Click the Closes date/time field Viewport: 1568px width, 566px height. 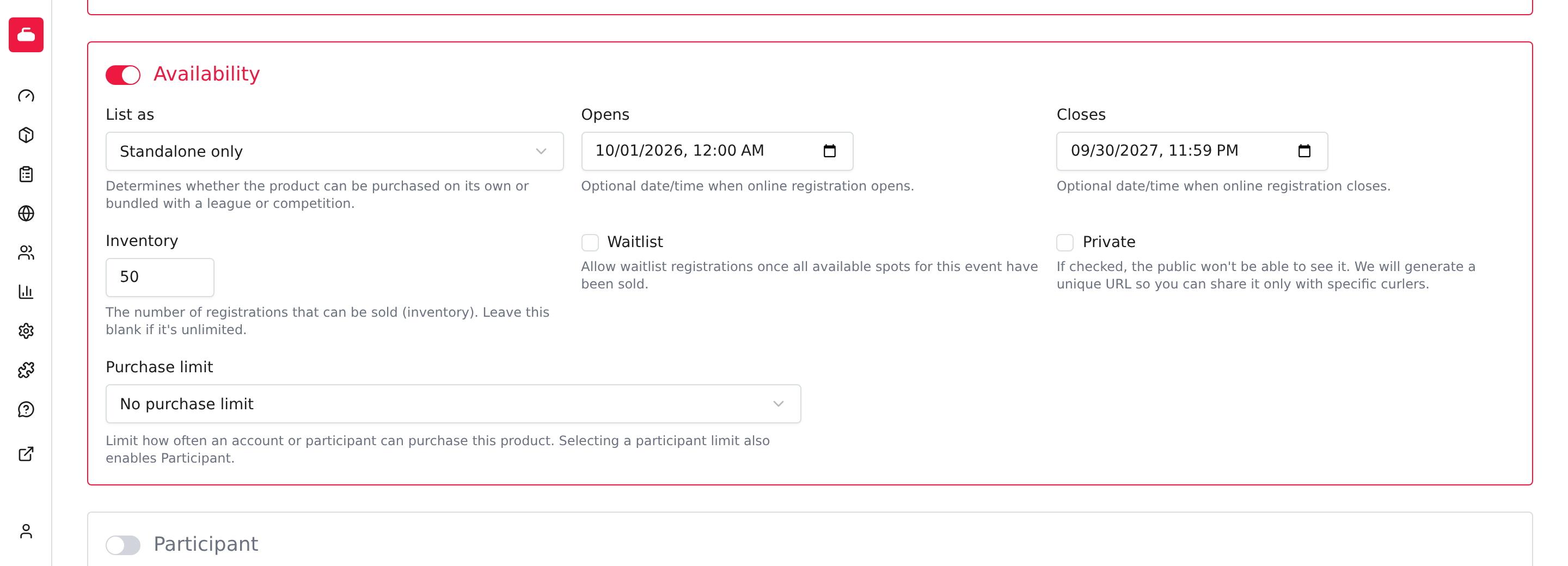[x=1192, y=151]
